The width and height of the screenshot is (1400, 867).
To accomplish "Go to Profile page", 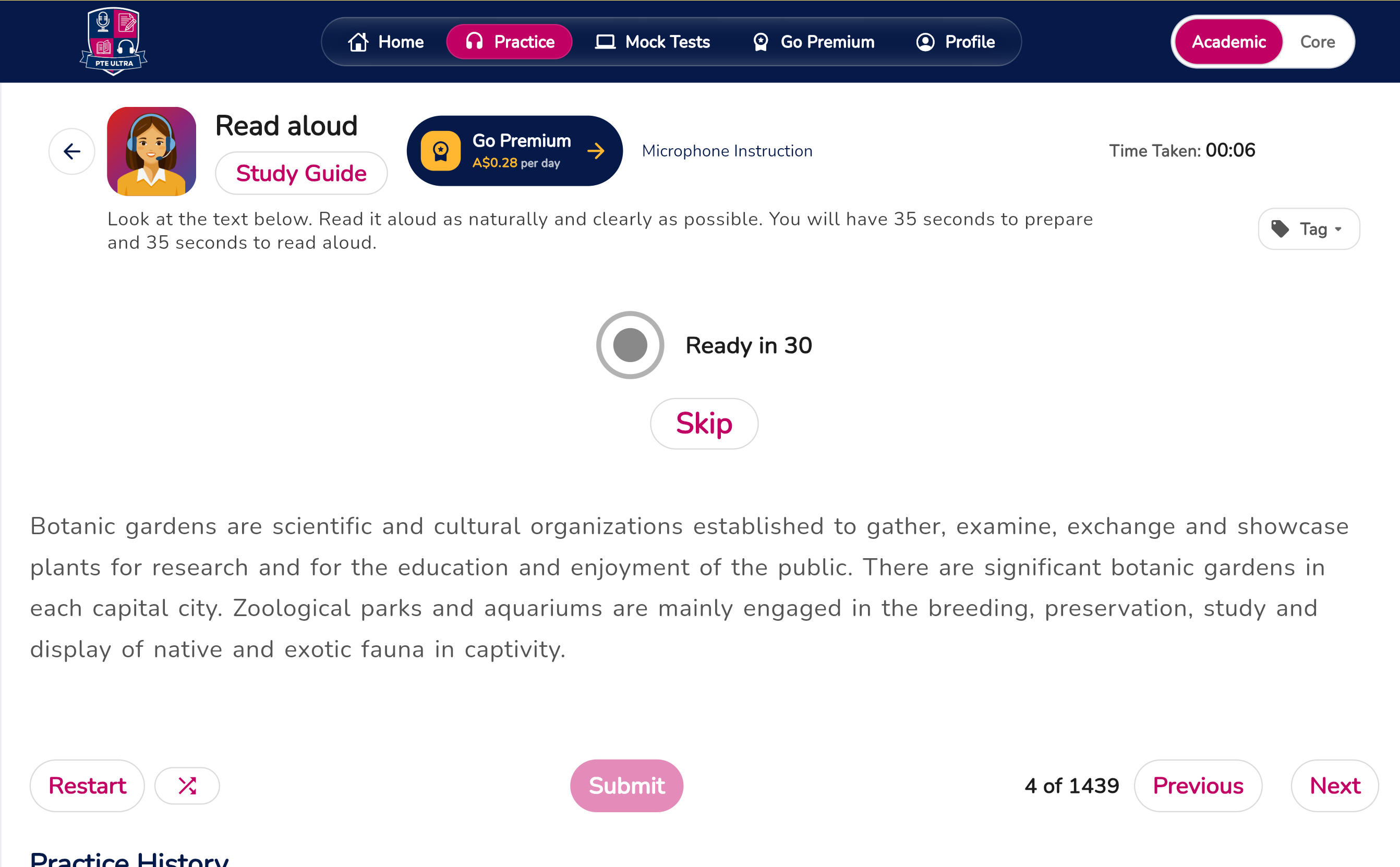I will 955,42.
